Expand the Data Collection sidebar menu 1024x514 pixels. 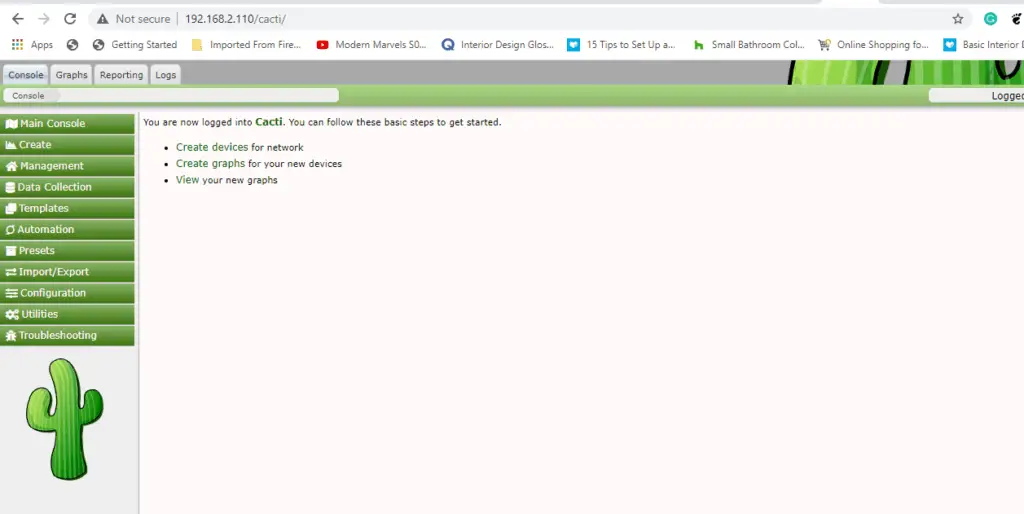[x=67, y=187]
